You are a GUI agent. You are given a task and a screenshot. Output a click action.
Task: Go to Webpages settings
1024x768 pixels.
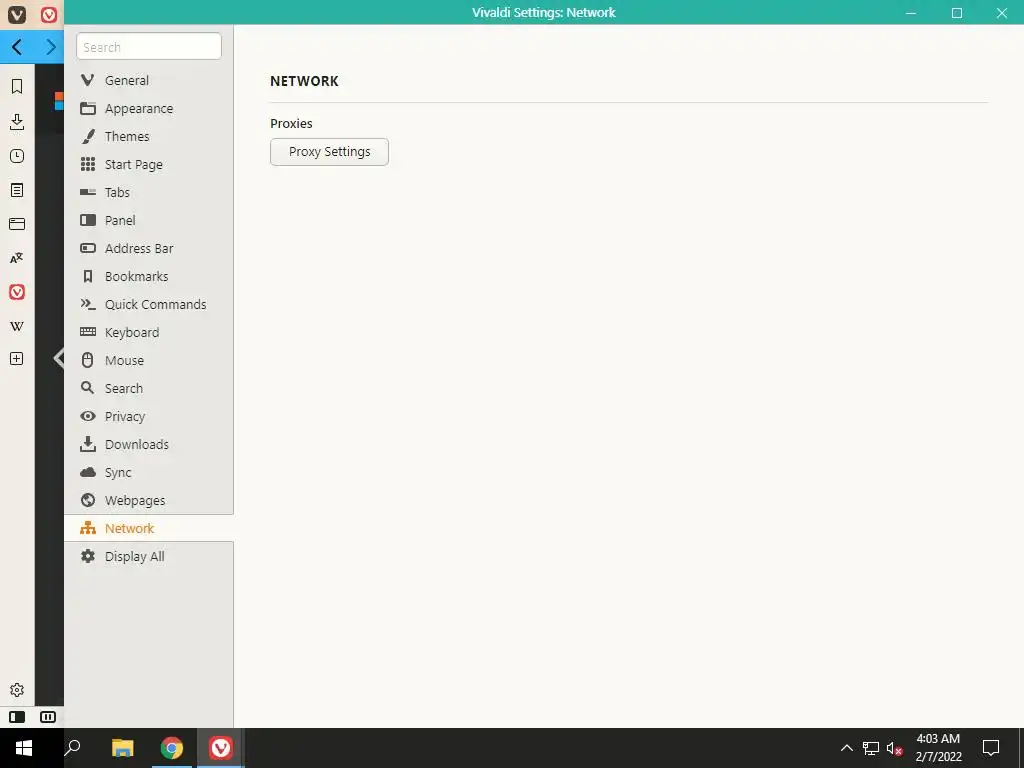[149, 501]
